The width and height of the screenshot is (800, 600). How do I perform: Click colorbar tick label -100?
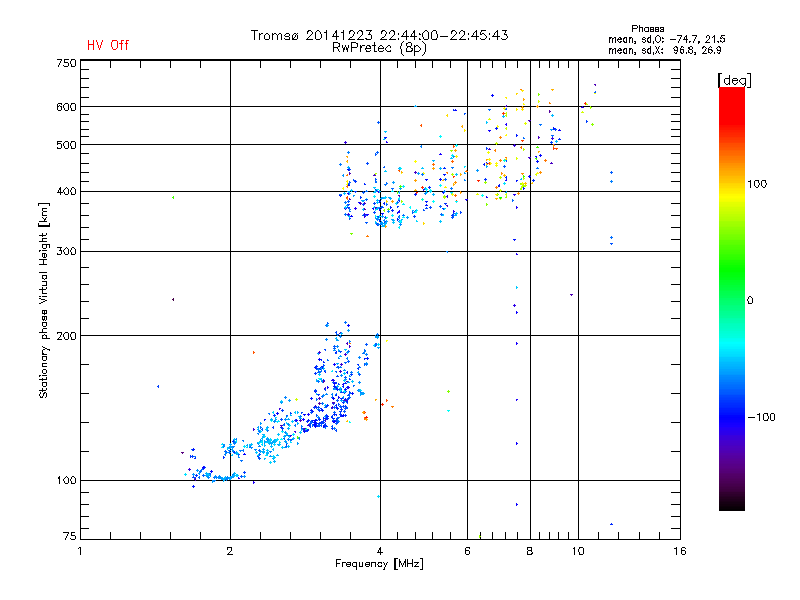pos(761,417)
